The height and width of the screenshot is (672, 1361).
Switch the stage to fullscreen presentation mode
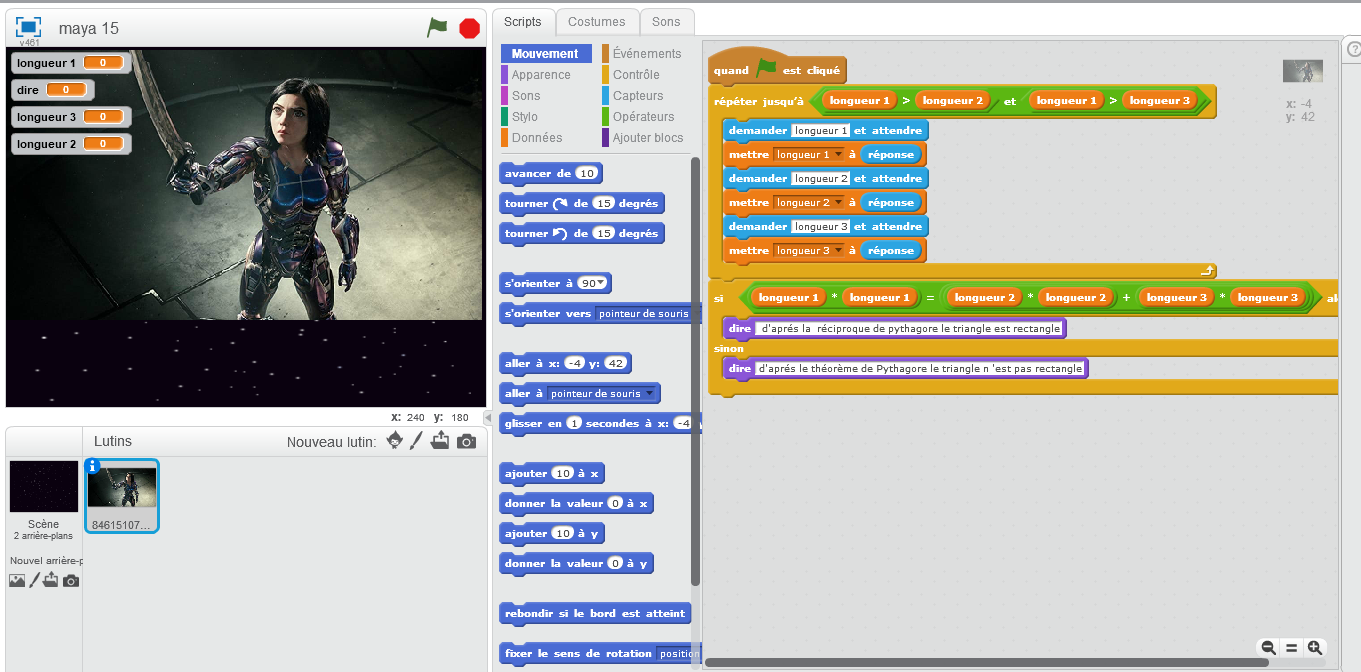[29, 28]
